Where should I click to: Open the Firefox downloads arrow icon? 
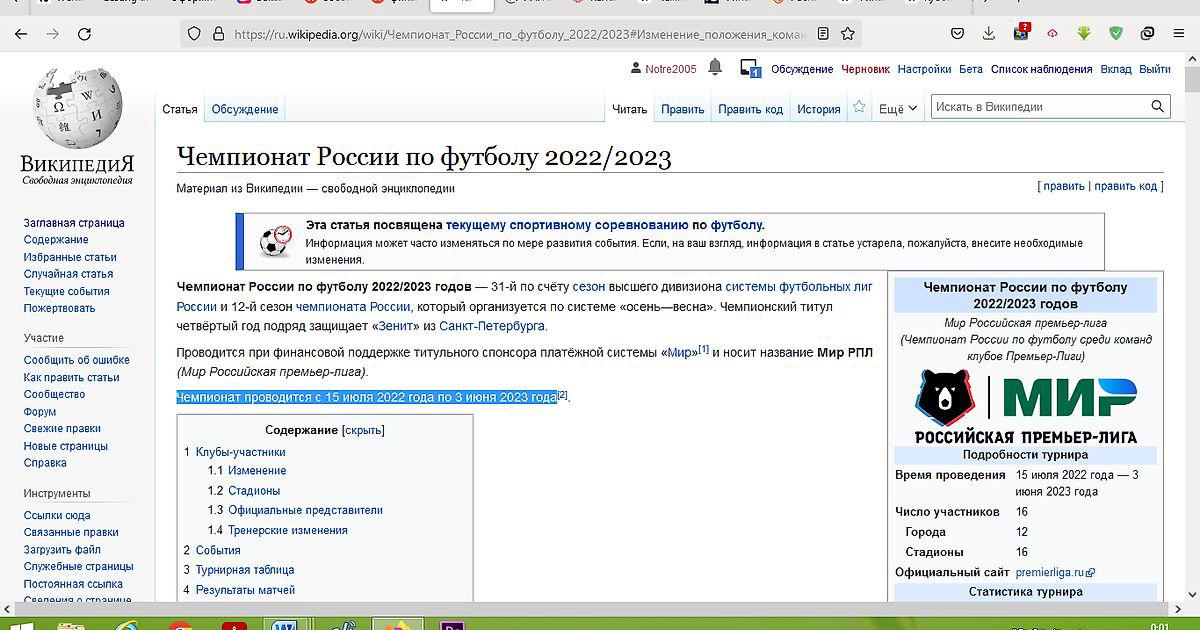pyautogui.click(x=988, y=34)
